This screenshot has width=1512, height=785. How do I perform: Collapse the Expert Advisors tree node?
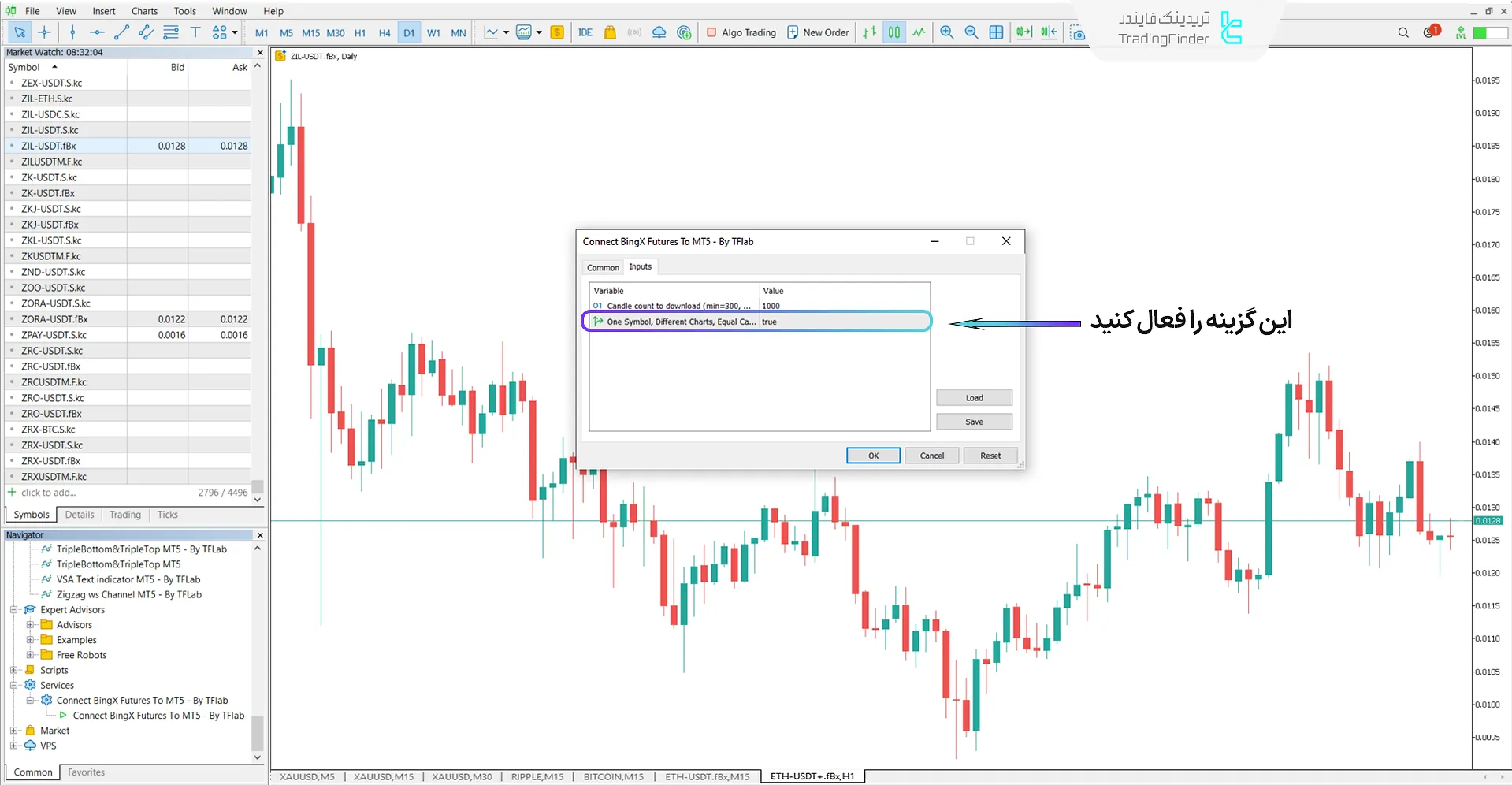click(x=14, y=609)
